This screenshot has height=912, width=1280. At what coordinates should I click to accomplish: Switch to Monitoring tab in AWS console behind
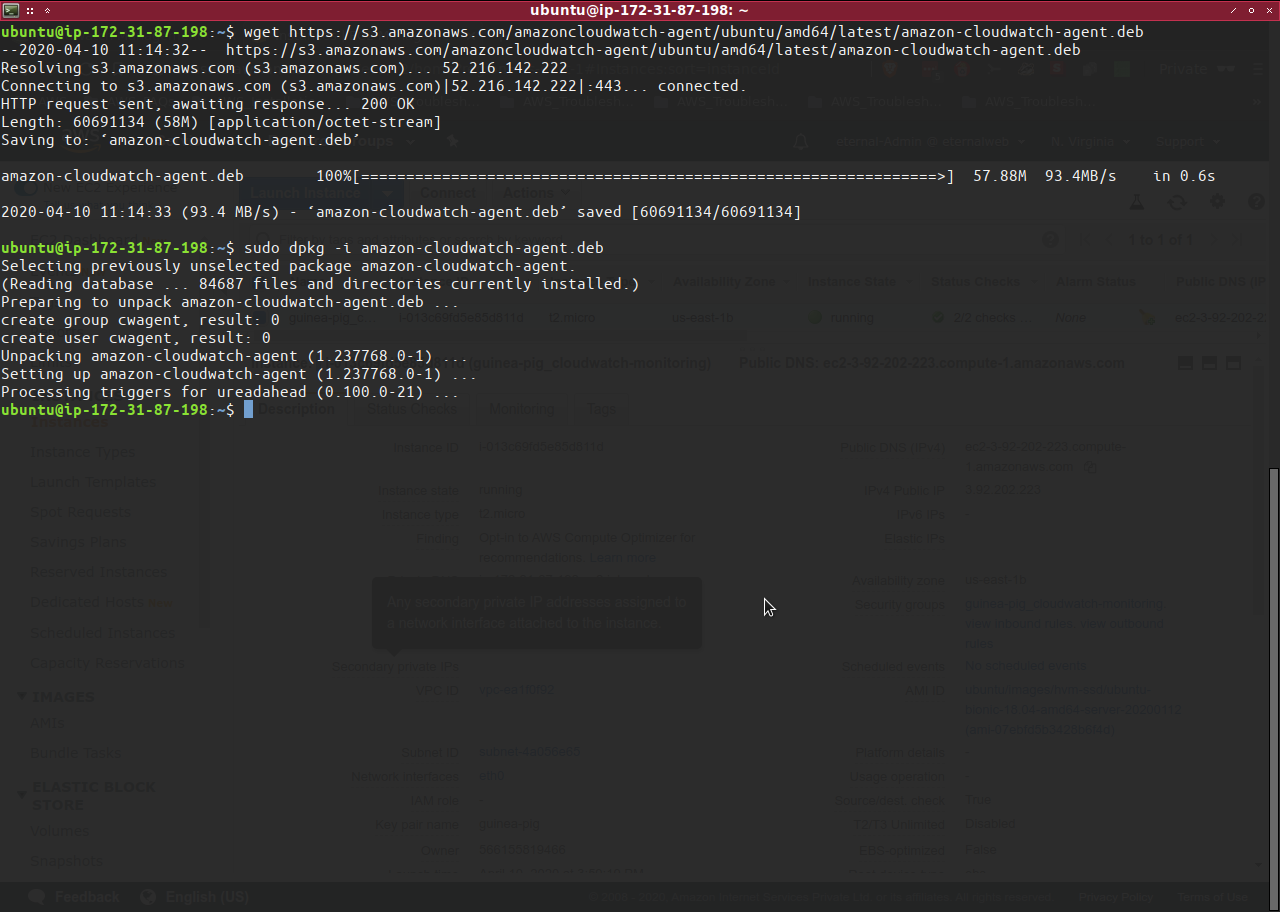[x=522, y=410]
